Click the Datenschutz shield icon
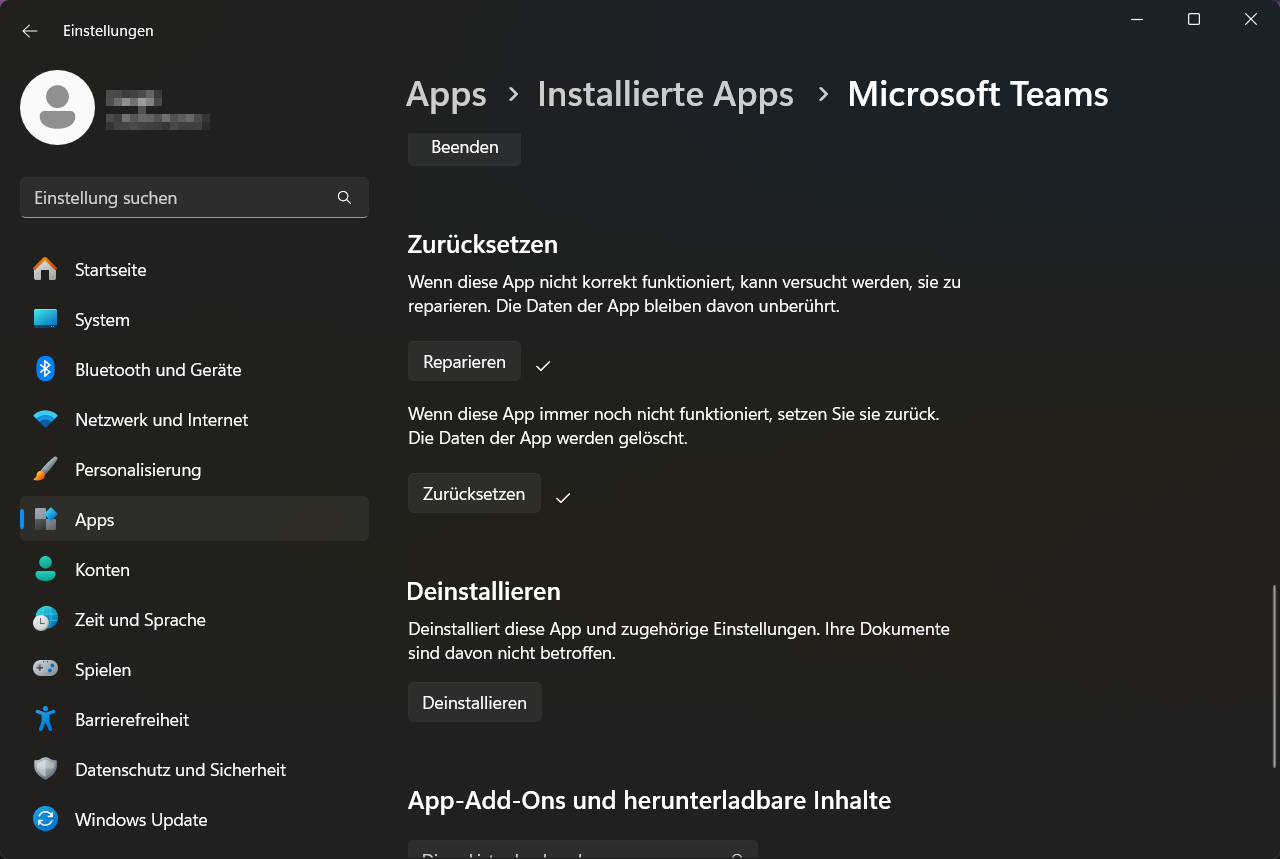The width and height of the screenshot is (1280, 859). tap(45, 769)
